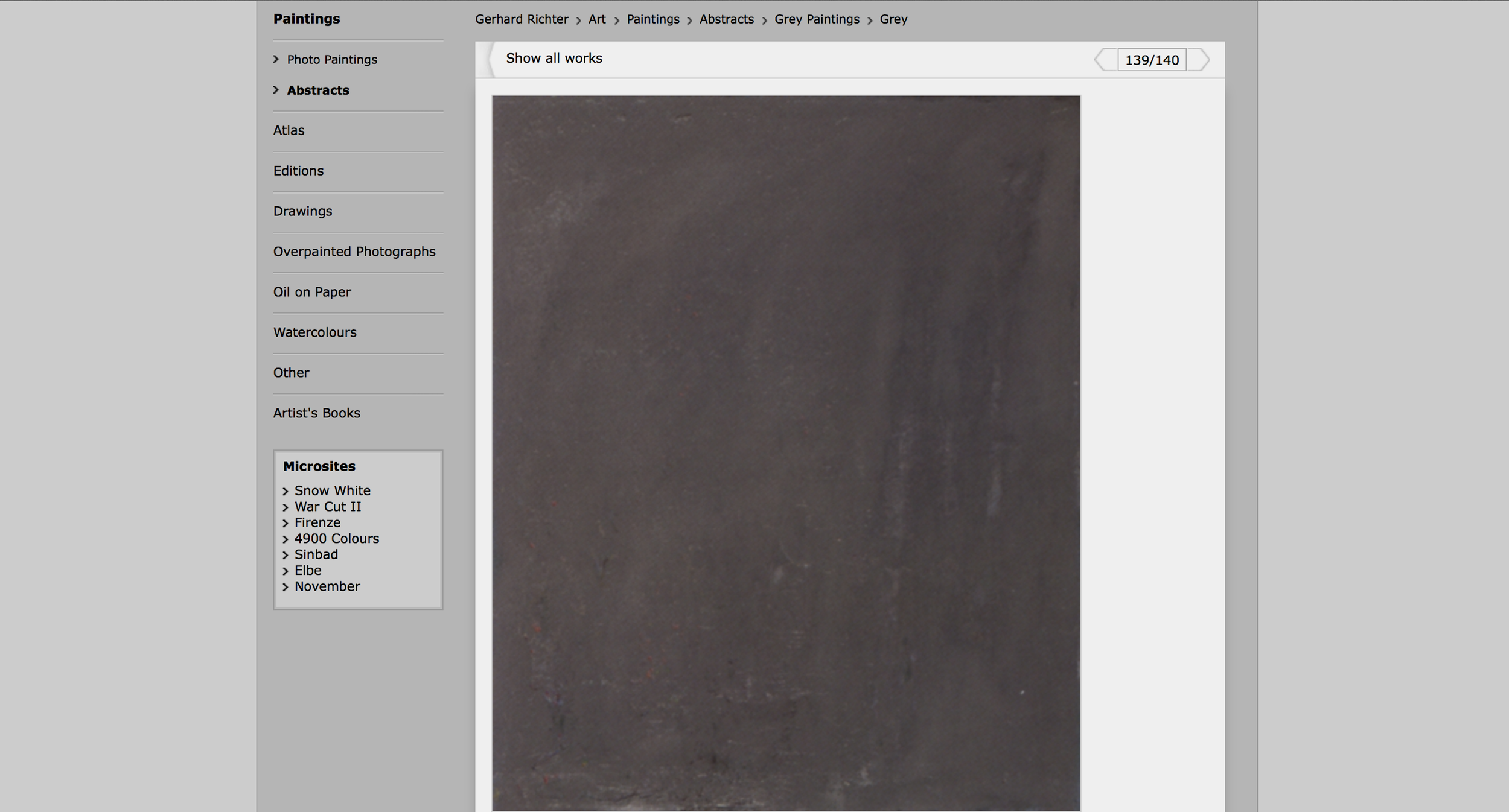This screenshot has height=812, width=1509.
Task: Click the 139/140 page counter field
Action: 1152,60
